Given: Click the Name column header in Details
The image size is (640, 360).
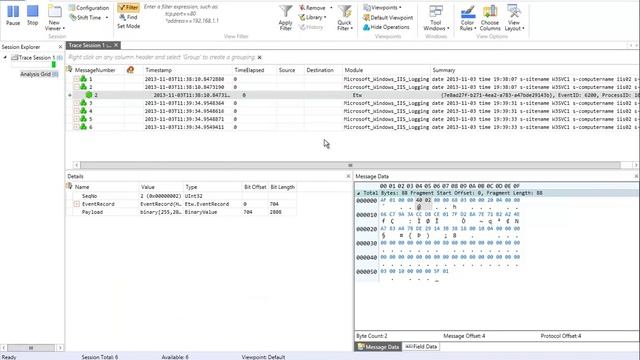Looking at the screenshot, I should pos(82,187).
